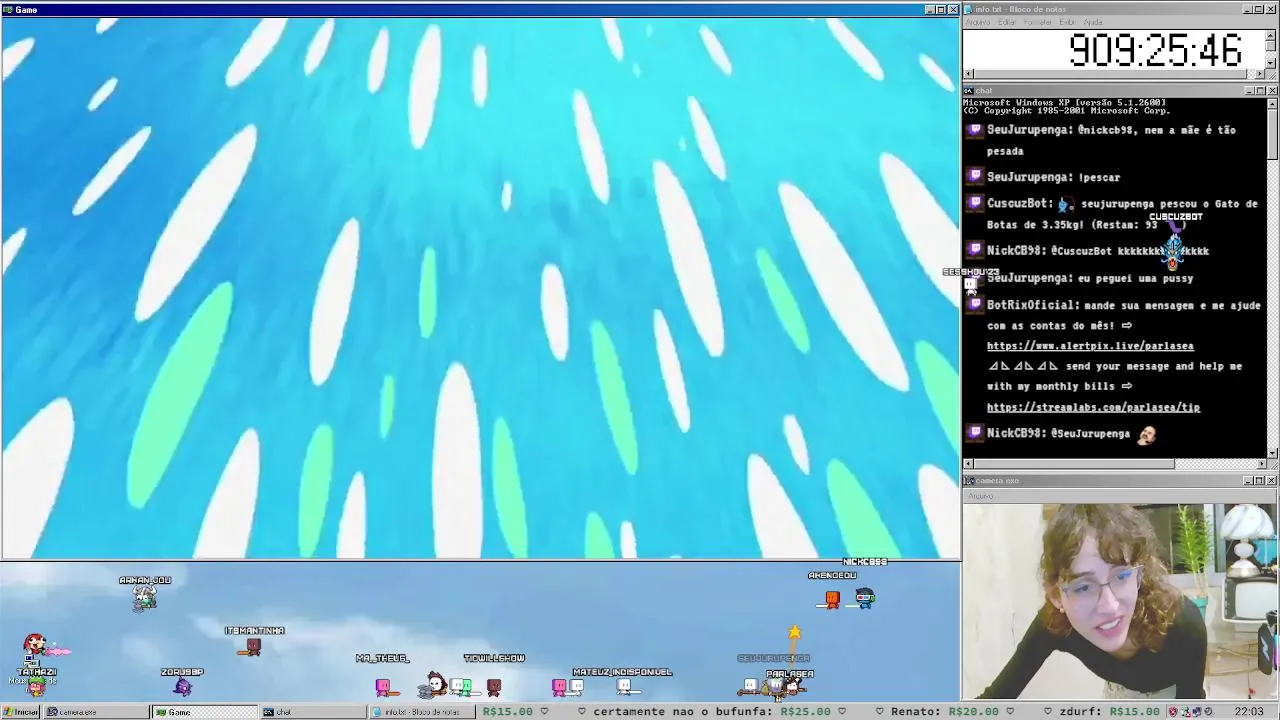The width and height of the screenshot is (1280, 720).
Task: Open Exibir menu in Bloco de notas
Action: coord(1067,22)
